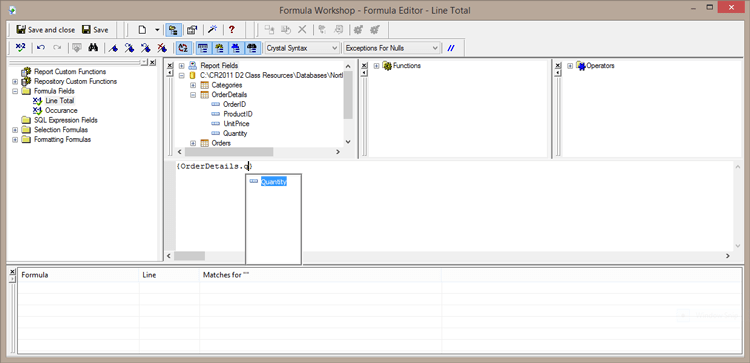This screenshot has width=750, height=363.
Task: Click the Save button in toolbar
Action: pos(95,30)
